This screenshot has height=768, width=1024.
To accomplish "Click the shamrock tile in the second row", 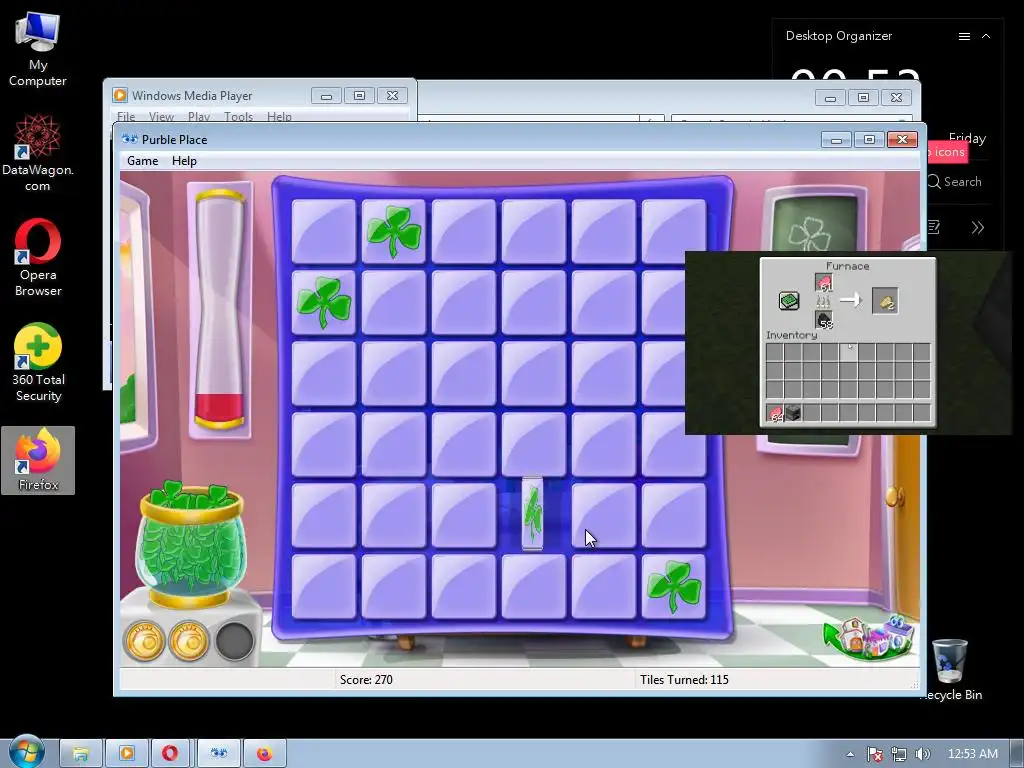I will click(324, 302).
